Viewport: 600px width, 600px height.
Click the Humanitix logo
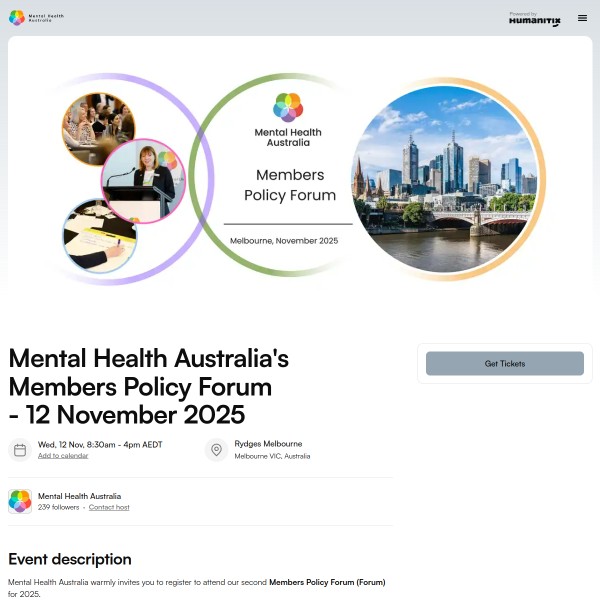click(535, 19)
